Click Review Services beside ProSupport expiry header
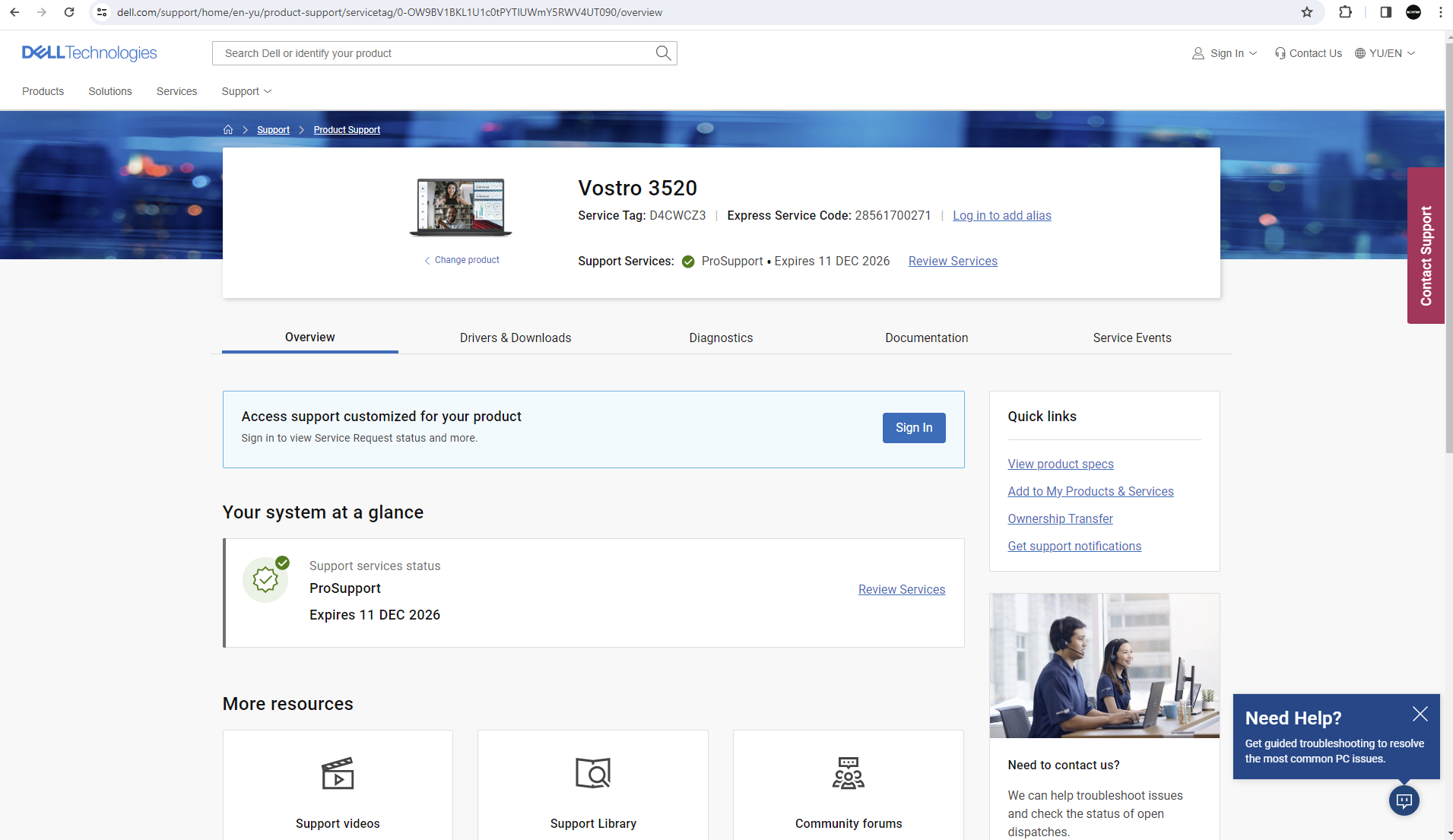This screenshot has height=840, width=1453. (953, 262)
